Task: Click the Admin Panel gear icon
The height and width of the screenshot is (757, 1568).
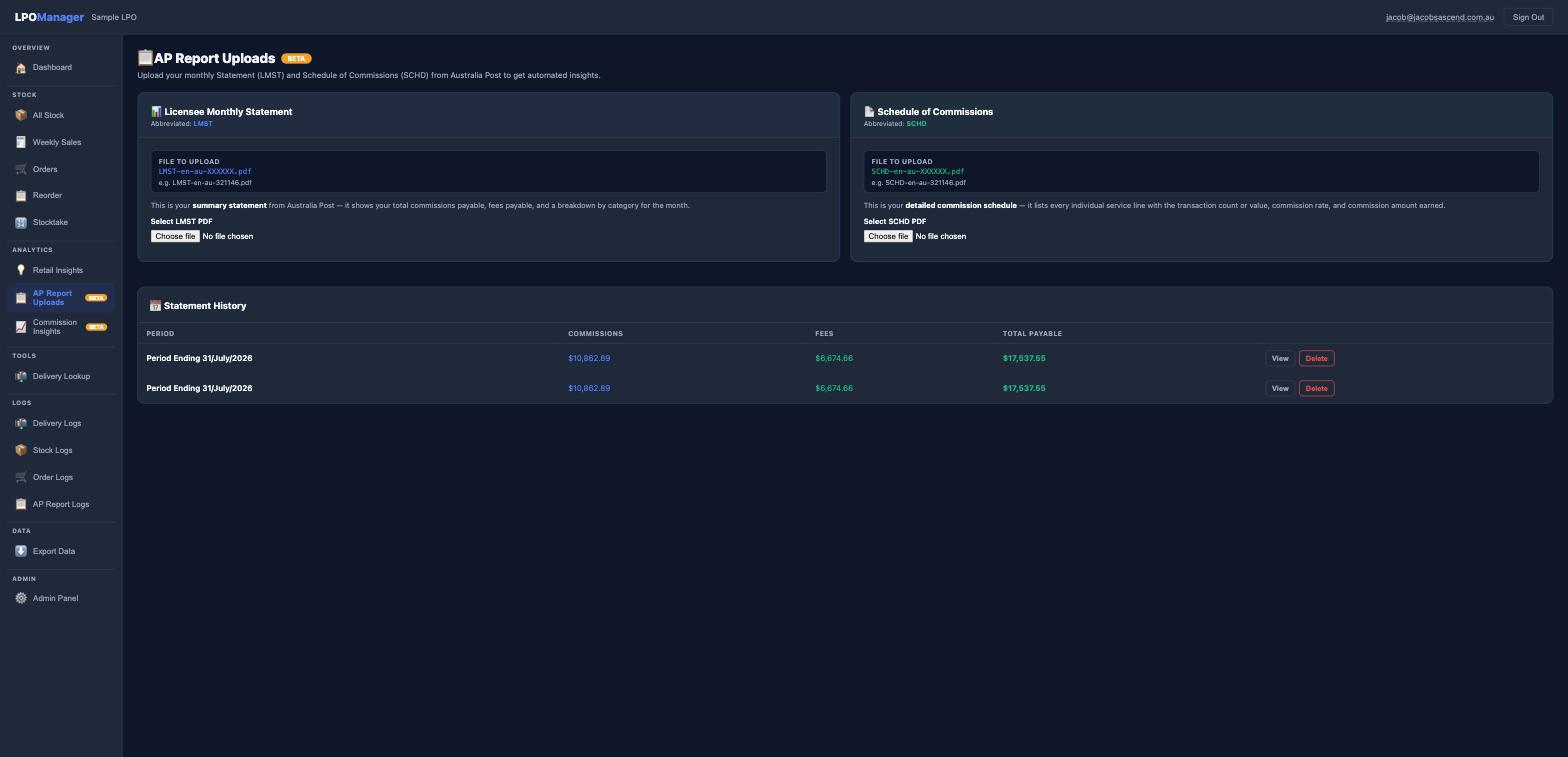Action: tap(21, 598)
